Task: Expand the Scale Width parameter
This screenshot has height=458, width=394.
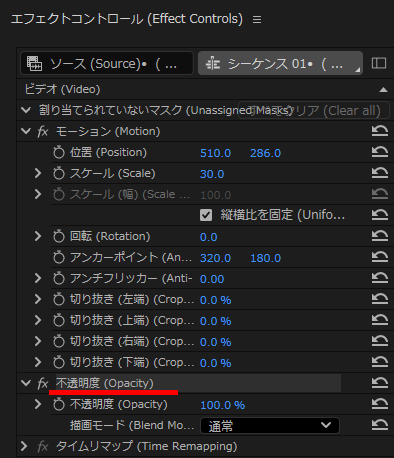Action: (38, 194)
